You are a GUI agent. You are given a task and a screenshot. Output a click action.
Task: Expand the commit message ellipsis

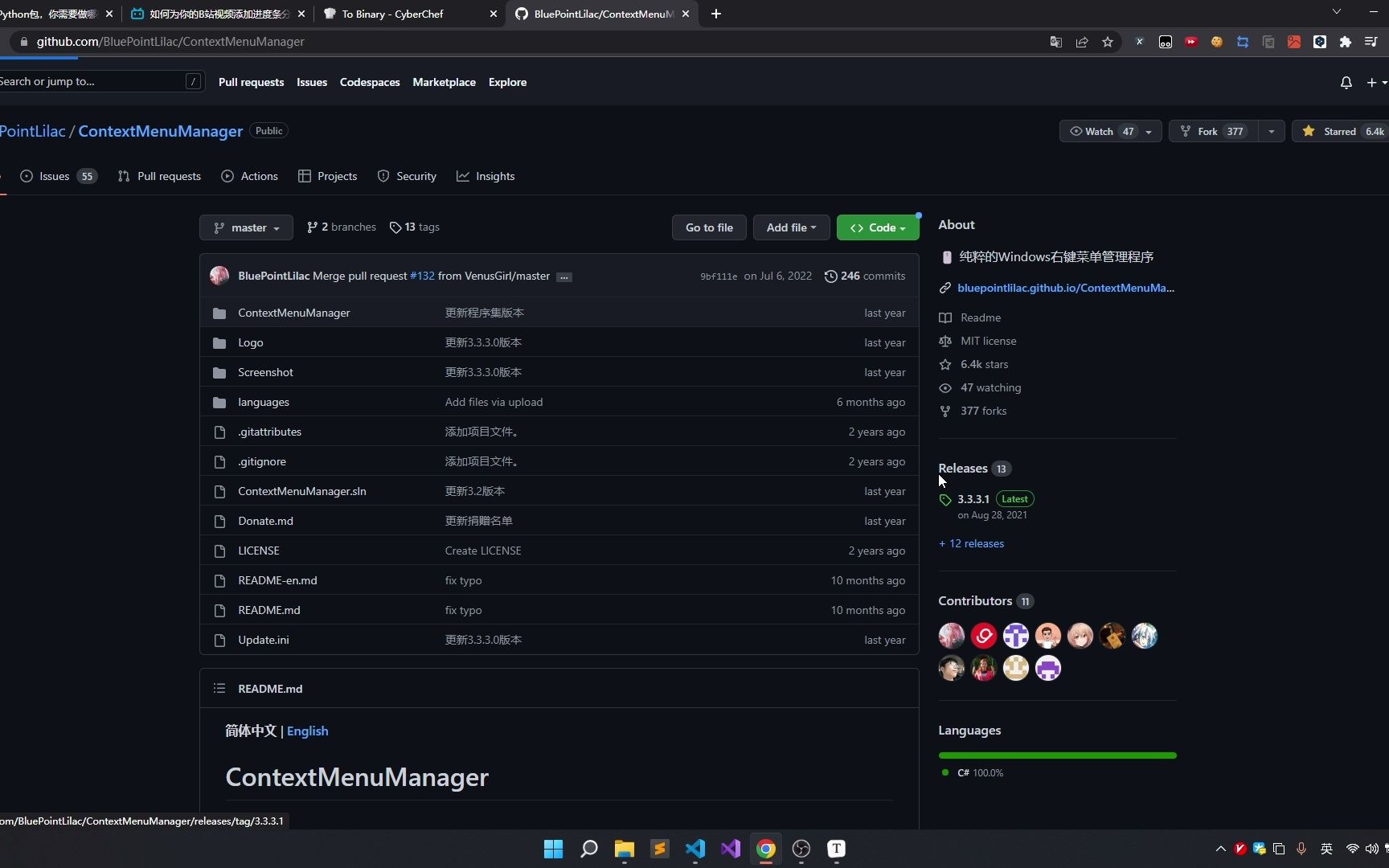(564, 276)
